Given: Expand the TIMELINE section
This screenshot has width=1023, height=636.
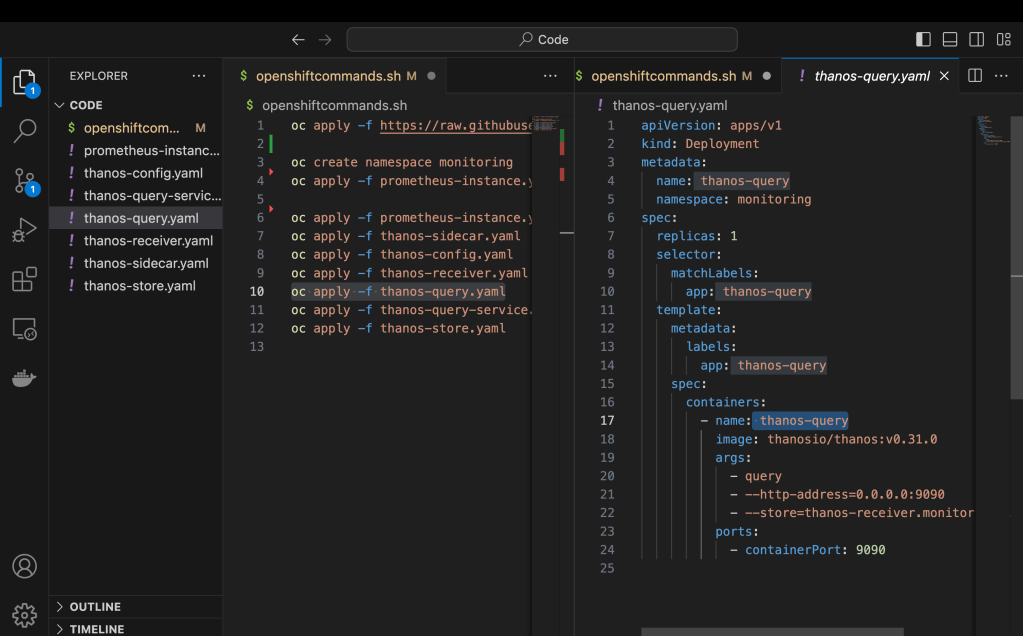Looking at the screenshot, I should coord(136,629).
